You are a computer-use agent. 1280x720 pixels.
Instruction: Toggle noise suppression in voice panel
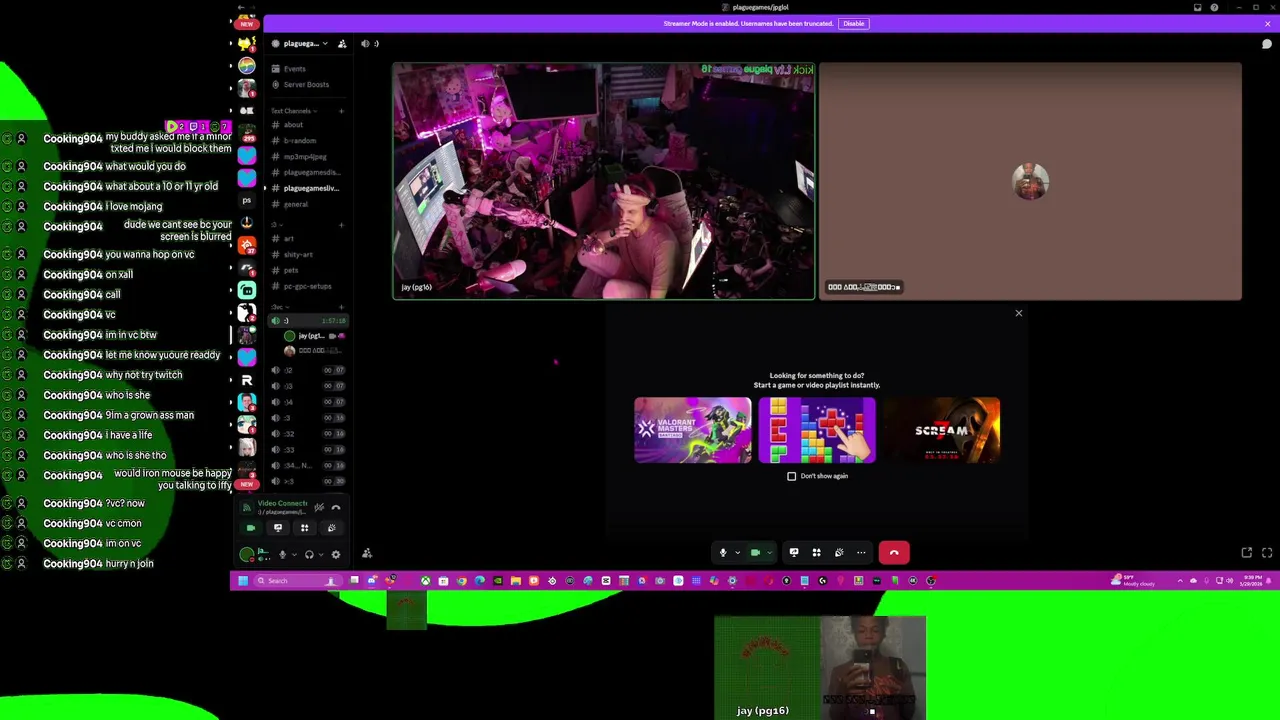coord(319,507)
